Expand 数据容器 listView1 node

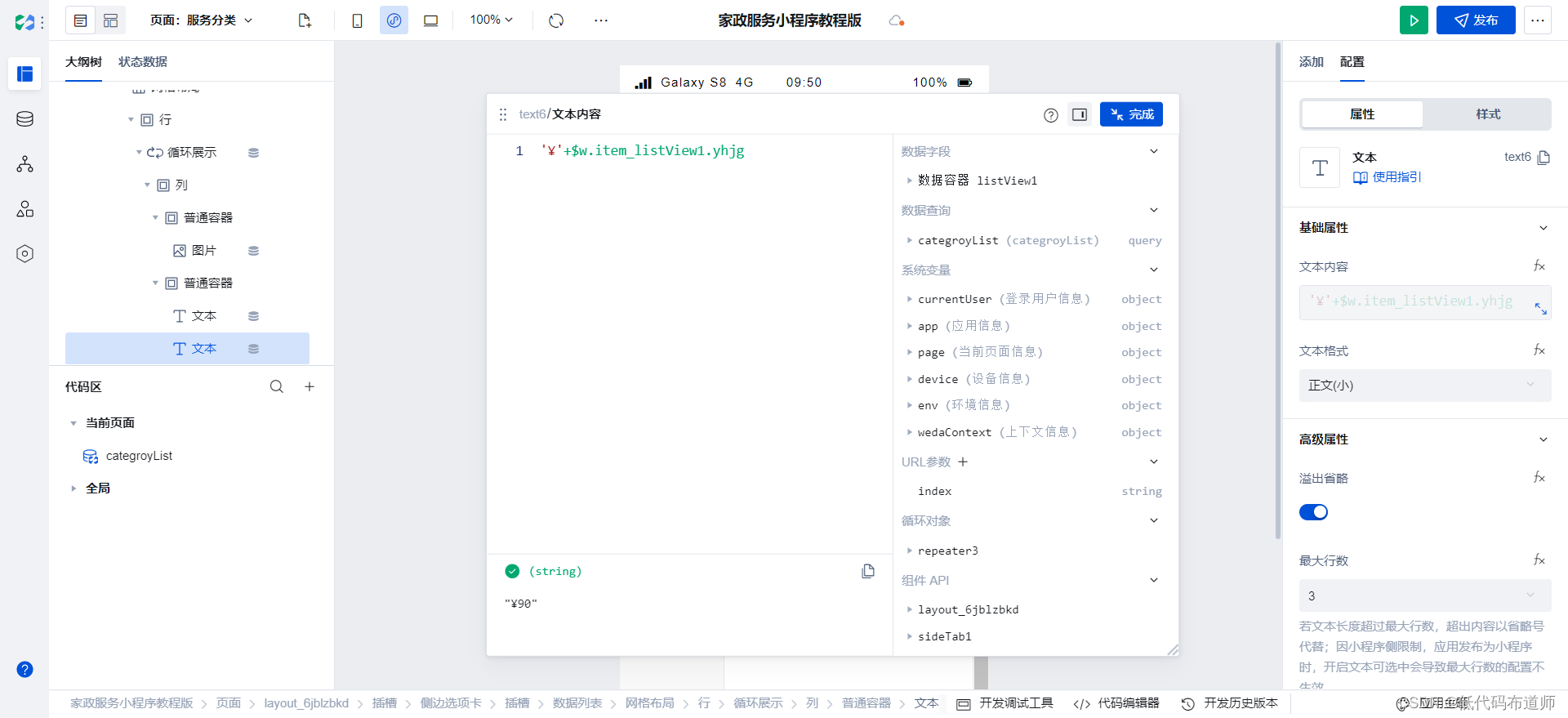[x=909, y=181]
